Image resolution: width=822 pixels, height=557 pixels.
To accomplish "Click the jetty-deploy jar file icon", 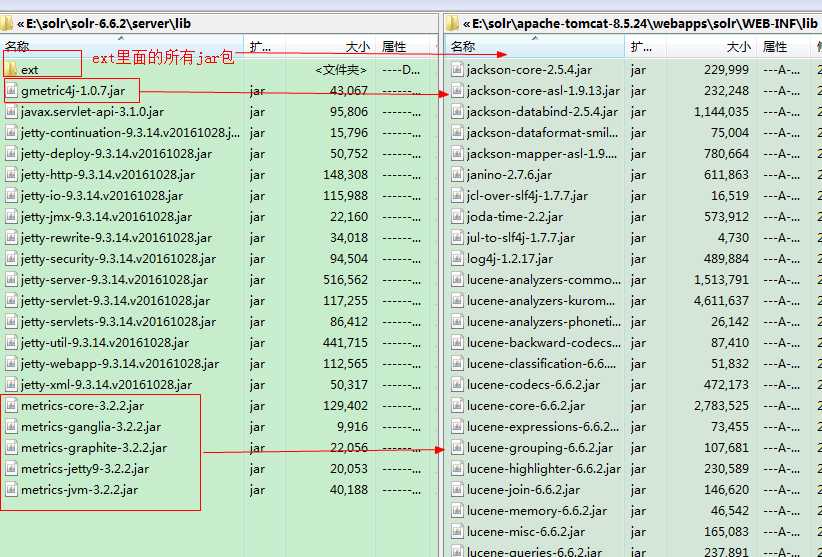I will tap(11, 154).
